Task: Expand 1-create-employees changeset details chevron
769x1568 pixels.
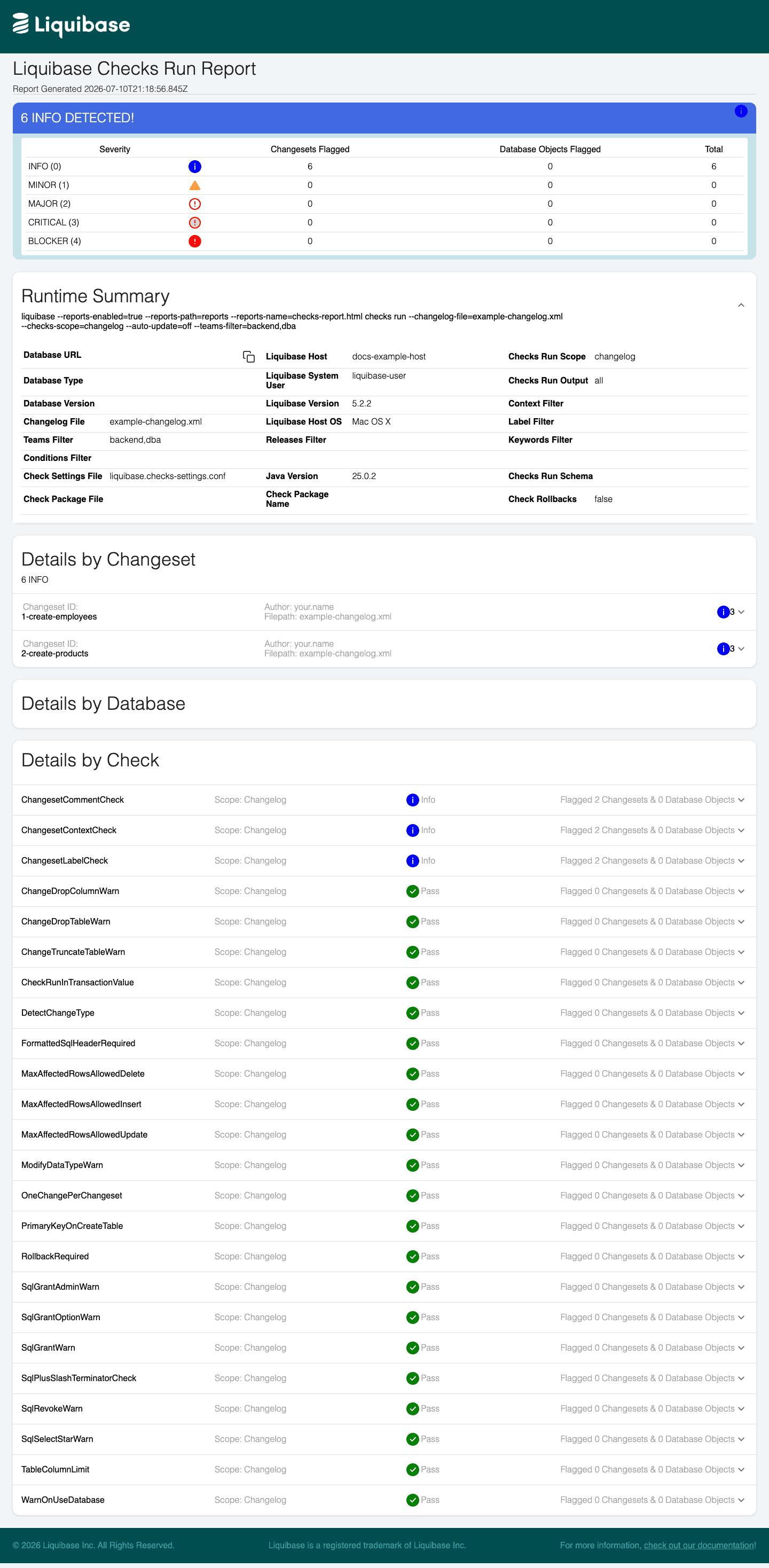Action: 741,613
